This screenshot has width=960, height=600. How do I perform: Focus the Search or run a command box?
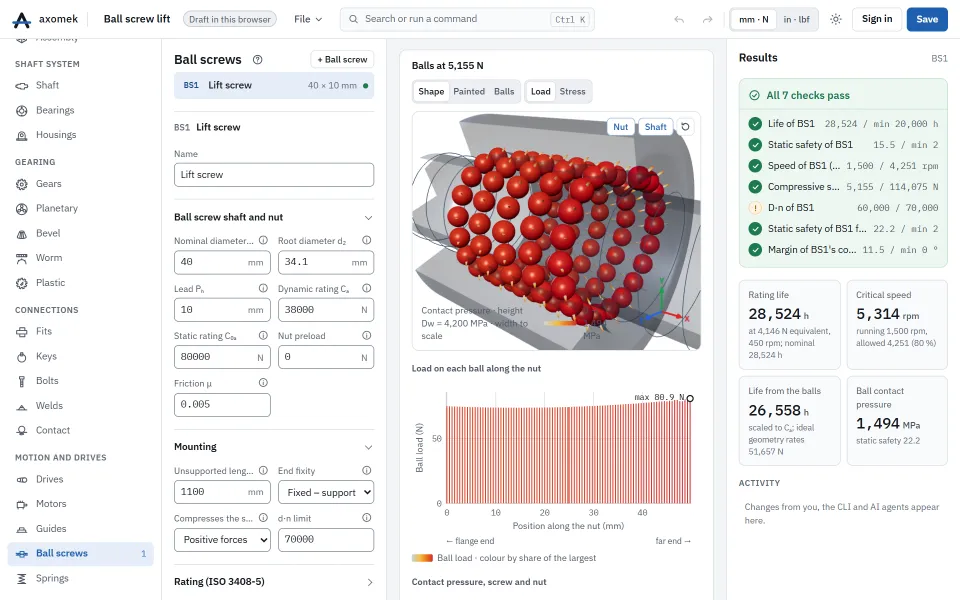tap(467, 20)
